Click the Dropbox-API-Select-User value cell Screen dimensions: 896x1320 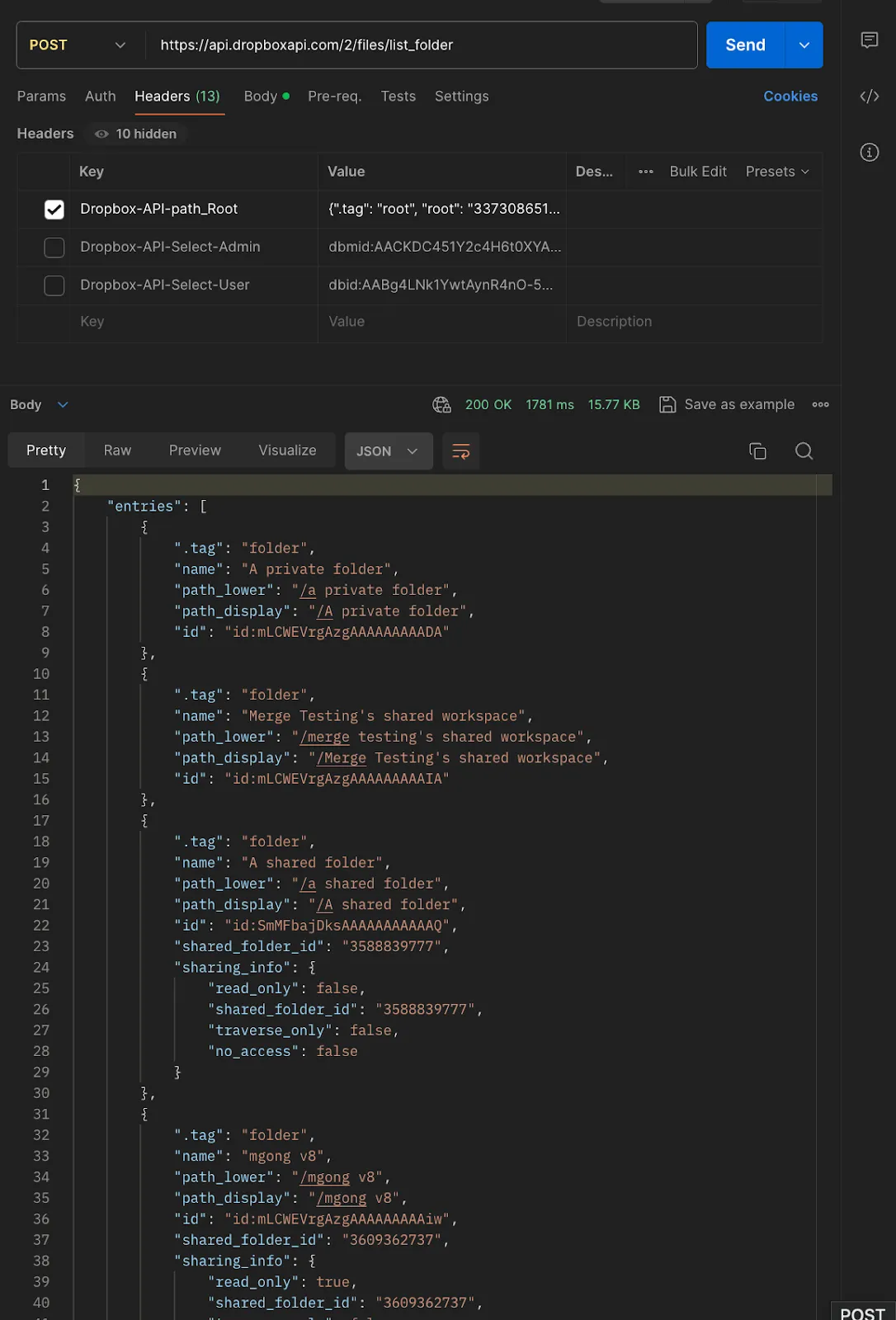point(442,285)
